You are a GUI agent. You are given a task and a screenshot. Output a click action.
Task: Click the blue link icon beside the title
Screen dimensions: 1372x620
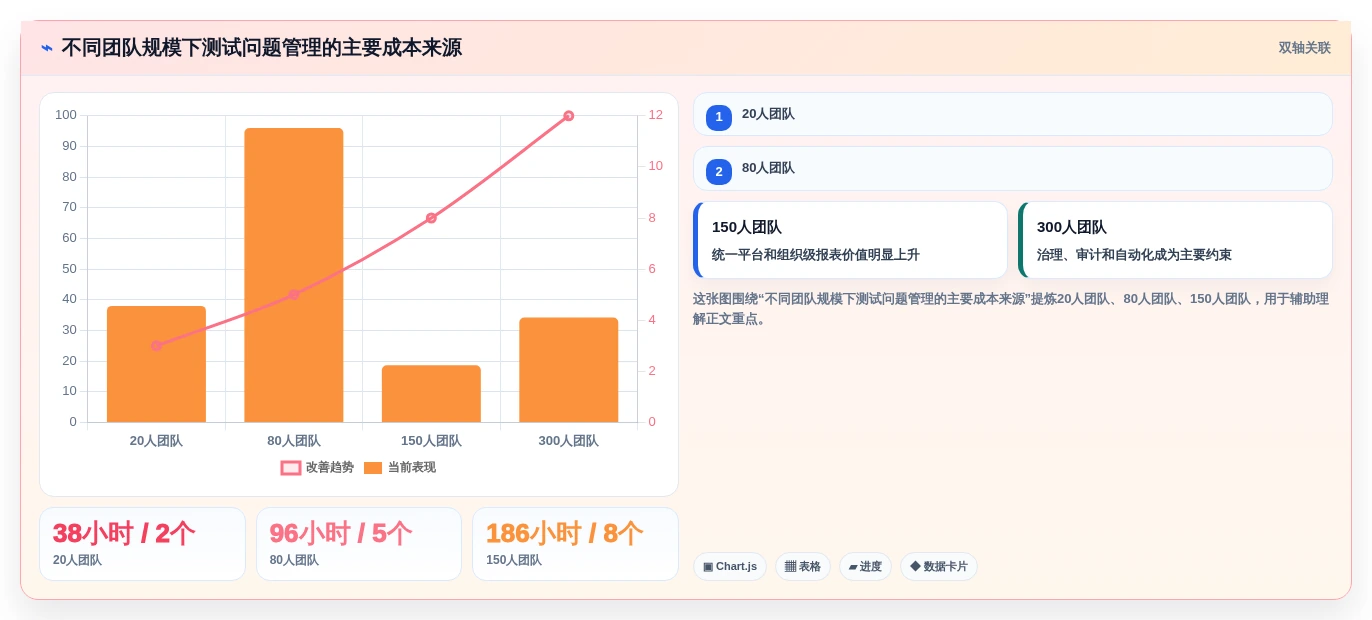[x=47, y=48]
